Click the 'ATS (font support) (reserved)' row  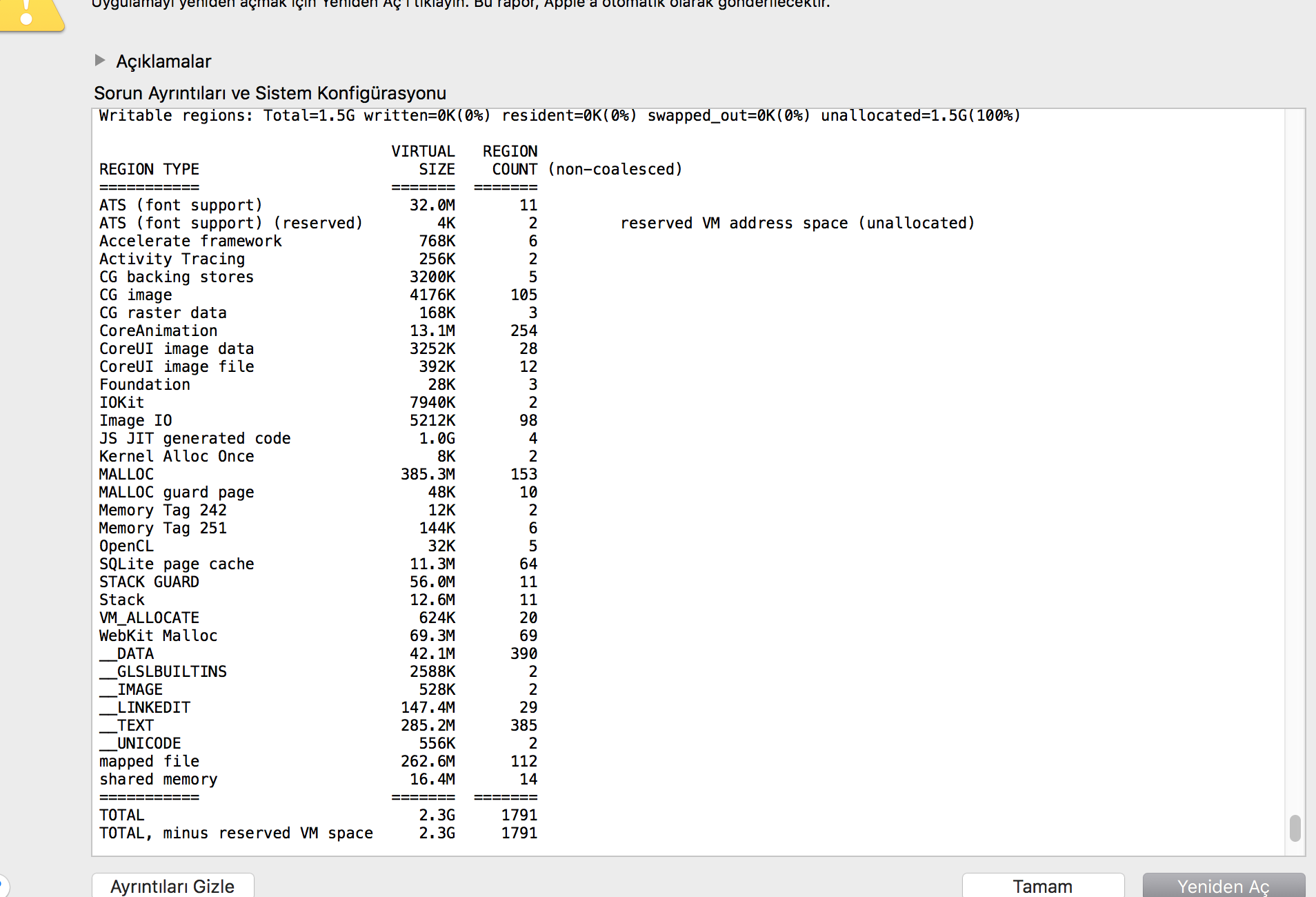click(x=318, y=223)
